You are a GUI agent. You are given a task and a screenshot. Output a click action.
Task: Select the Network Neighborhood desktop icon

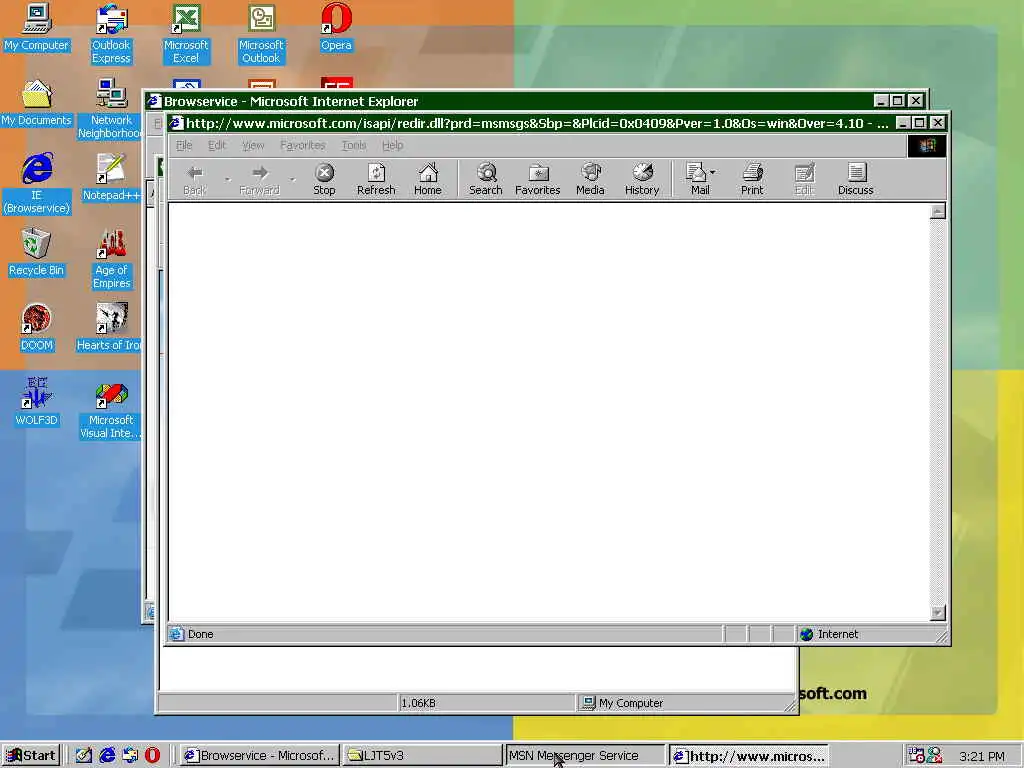[111, 109]
